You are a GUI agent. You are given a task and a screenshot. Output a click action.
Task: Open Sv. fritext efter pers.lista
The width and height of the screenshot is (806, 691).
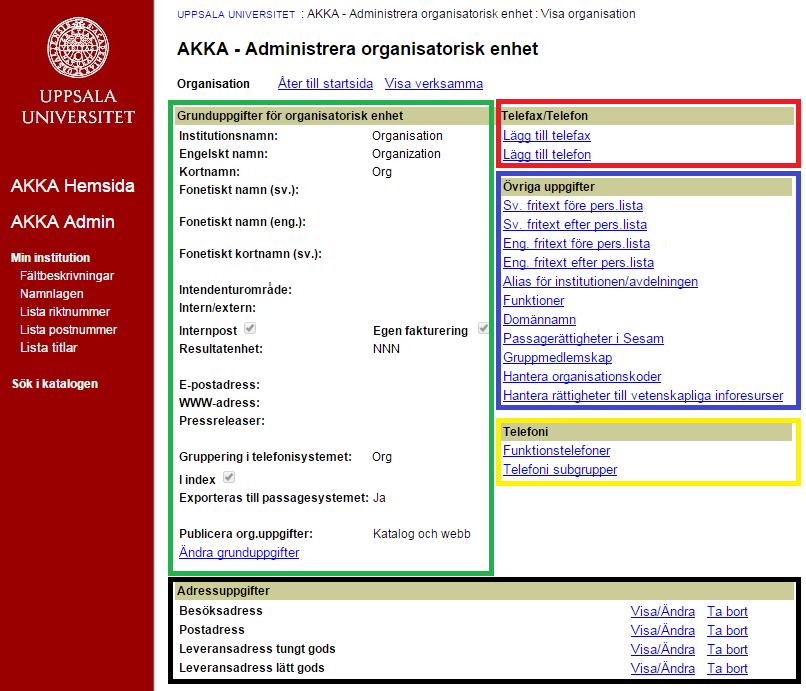click(x=575, y=224)
